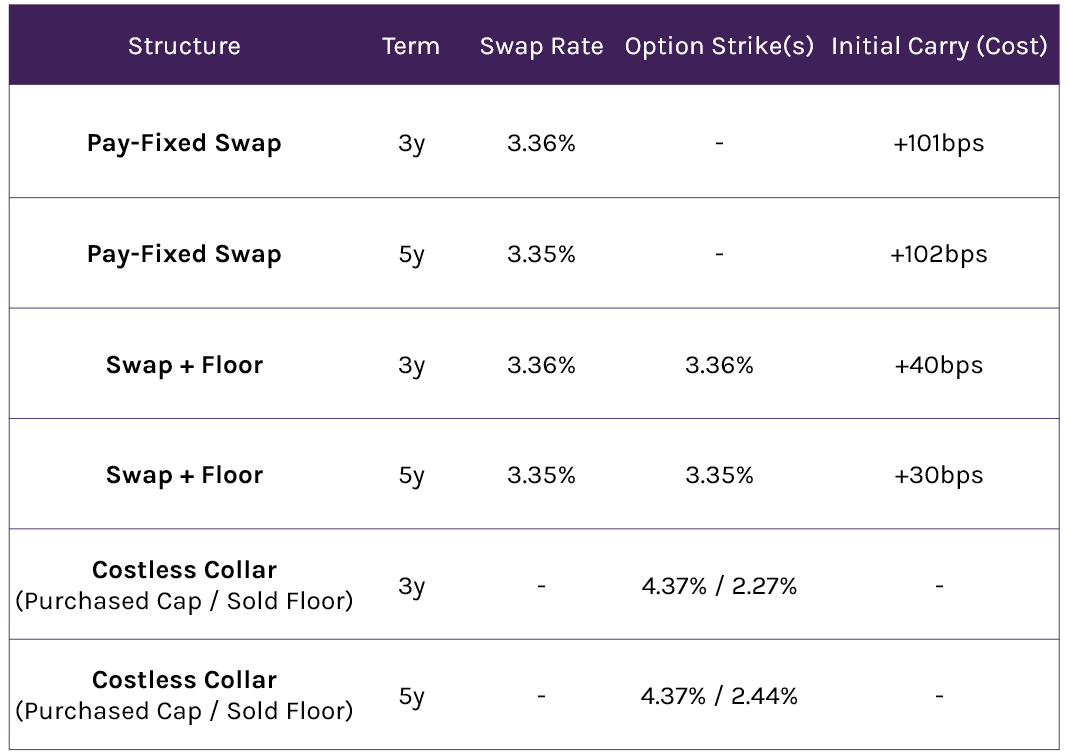Click the 4.37% / 2.27% strike cell
This screenshot has height=755, width=1069.
pyautogui.click(x=719, y=586)
